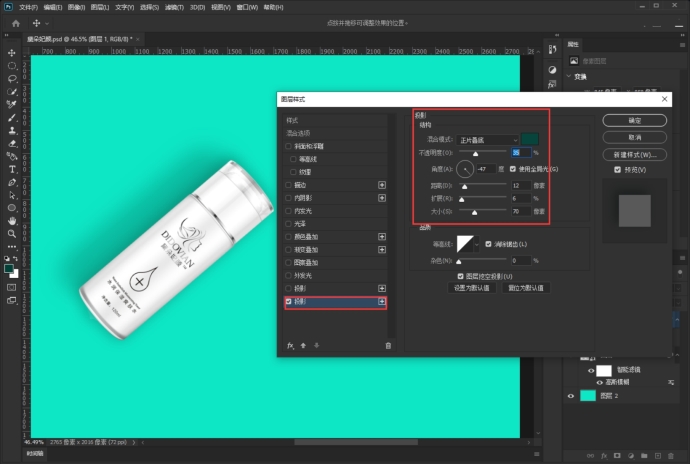This screenshot has width=690, height=464.
Task: Select the Zoom magnifier tool
Action: point(12,234)
